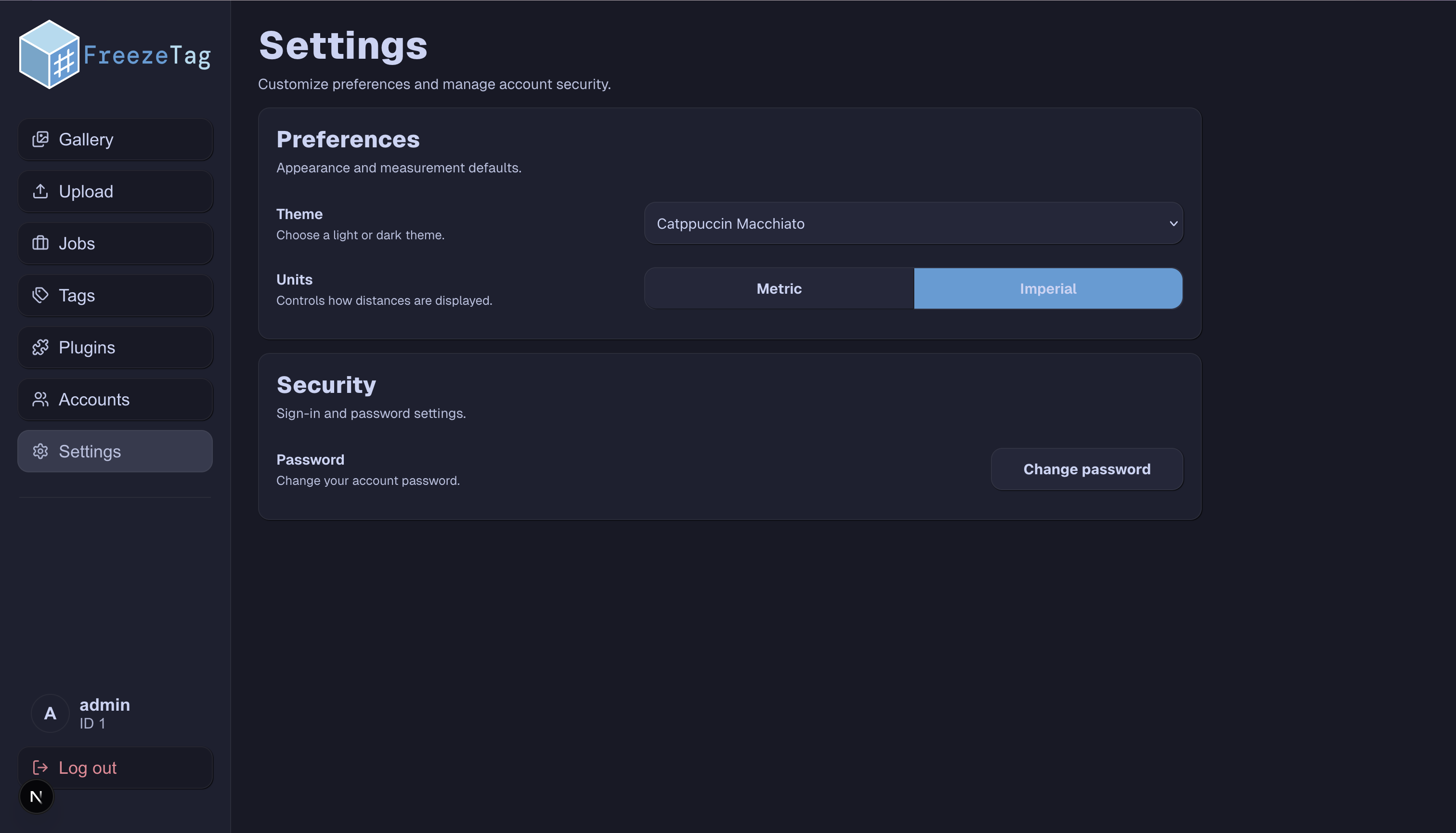Click the Accounts people icon
This screenshot has height=833, width=1456.
pos(40,399)
